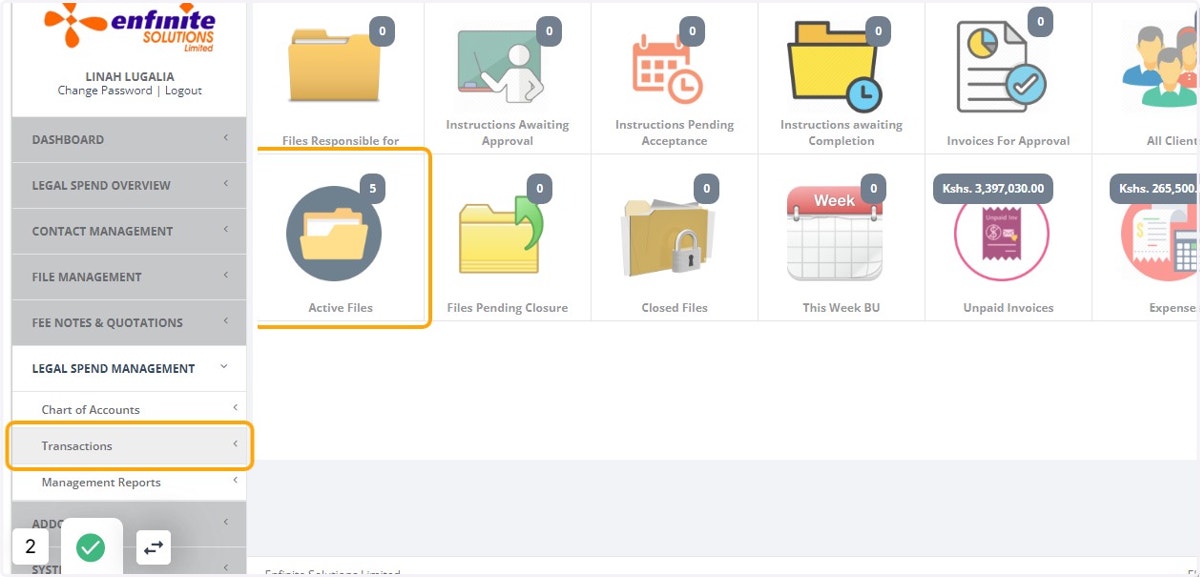Click the swap arrows icon button
This screenshot has height=577, width=1200.
pos(153,547)
